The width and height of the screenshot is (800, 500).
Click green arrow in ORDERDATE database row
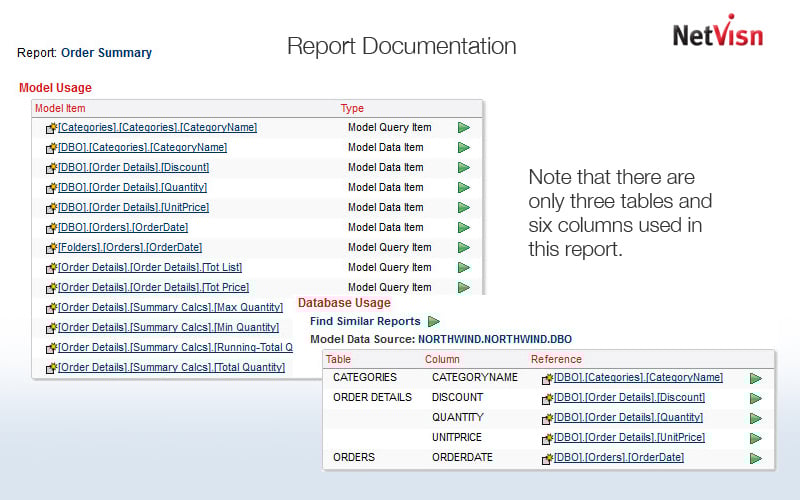coord(756,458)
